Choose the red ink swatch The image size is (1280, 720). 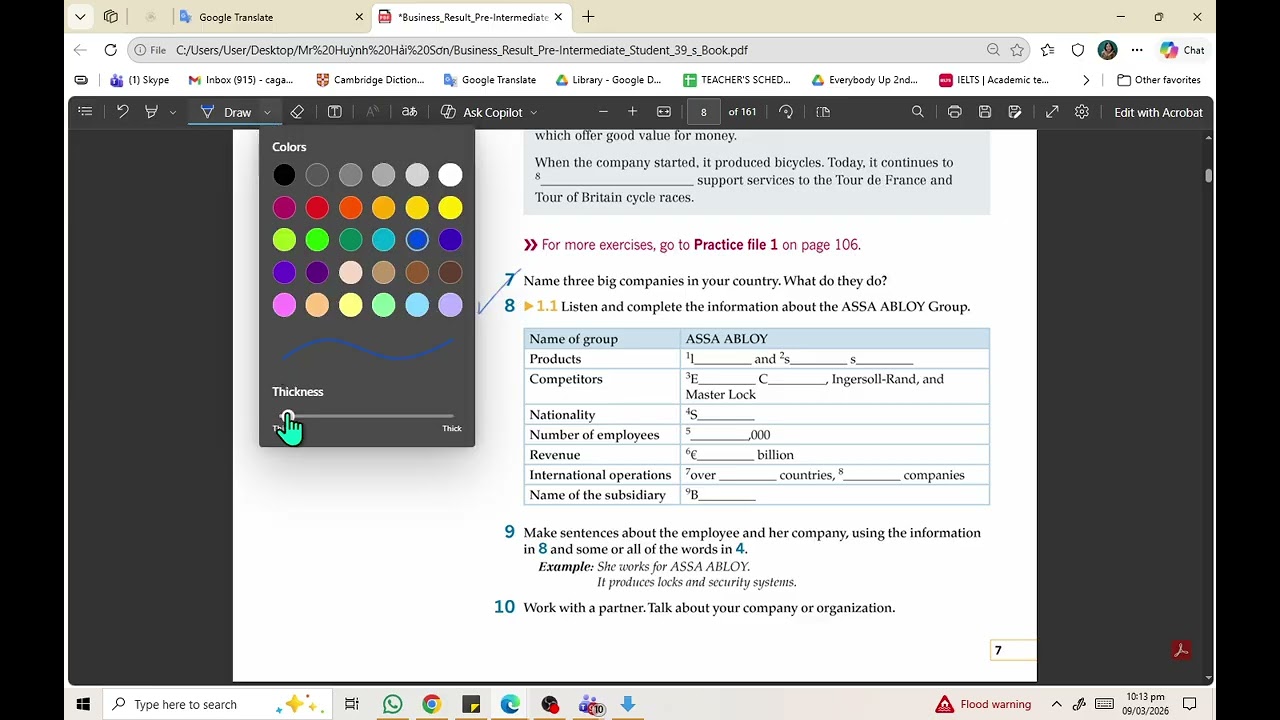tap(317, 207)
